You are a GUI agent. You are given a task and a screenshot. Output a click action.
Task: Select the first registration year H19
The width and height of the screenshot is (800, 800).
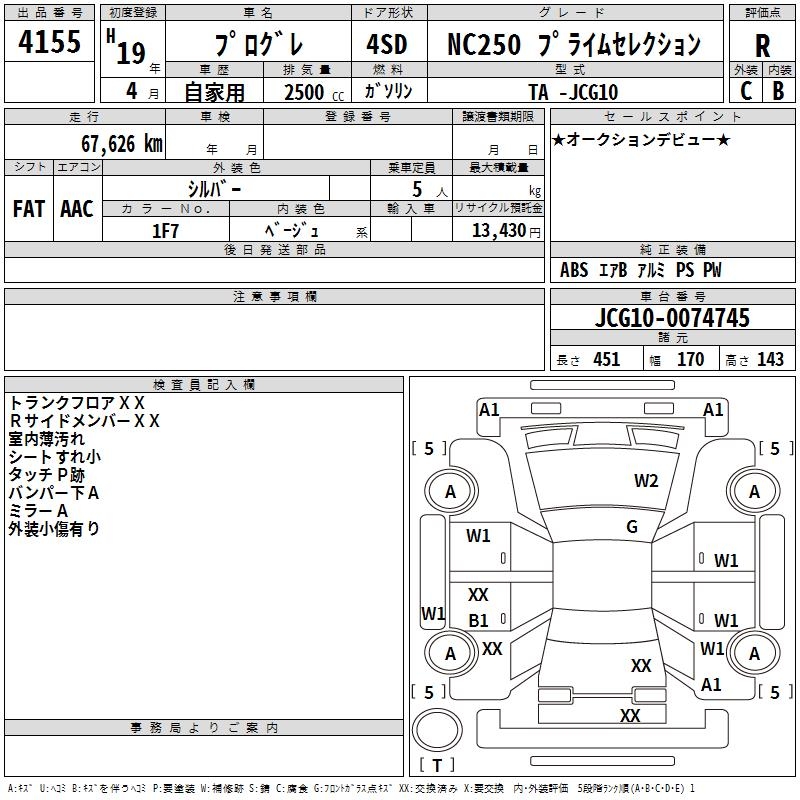tap(127, 47)
